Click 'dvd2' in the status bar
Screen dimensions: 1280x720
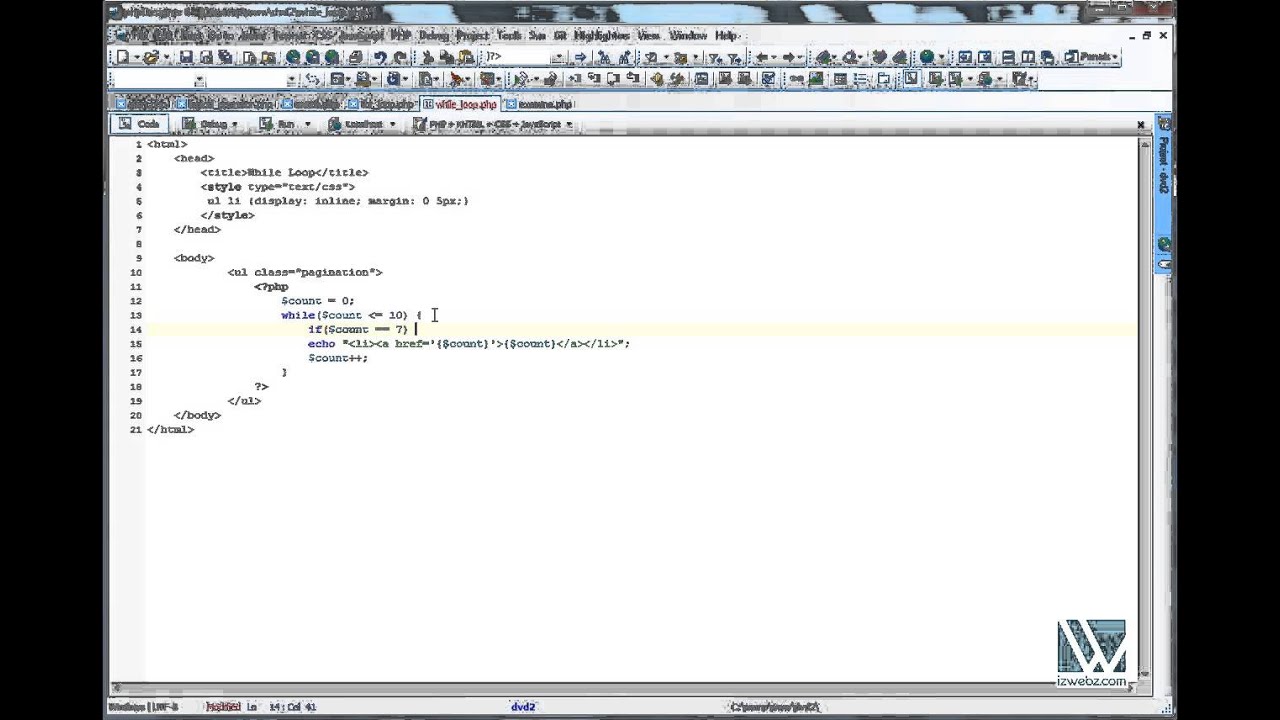point(523,707)
